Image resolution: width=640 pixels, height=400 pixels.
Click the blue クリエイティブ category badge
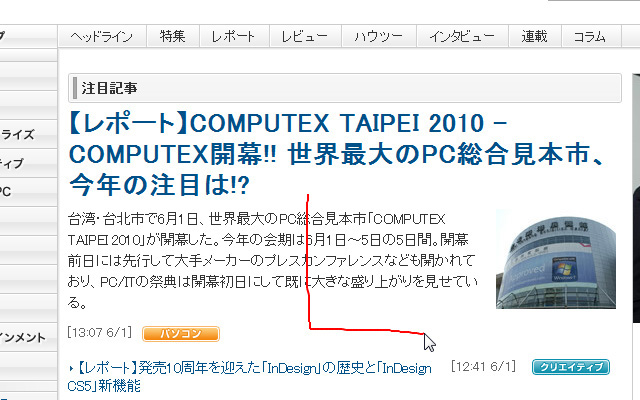click(571, 367)
